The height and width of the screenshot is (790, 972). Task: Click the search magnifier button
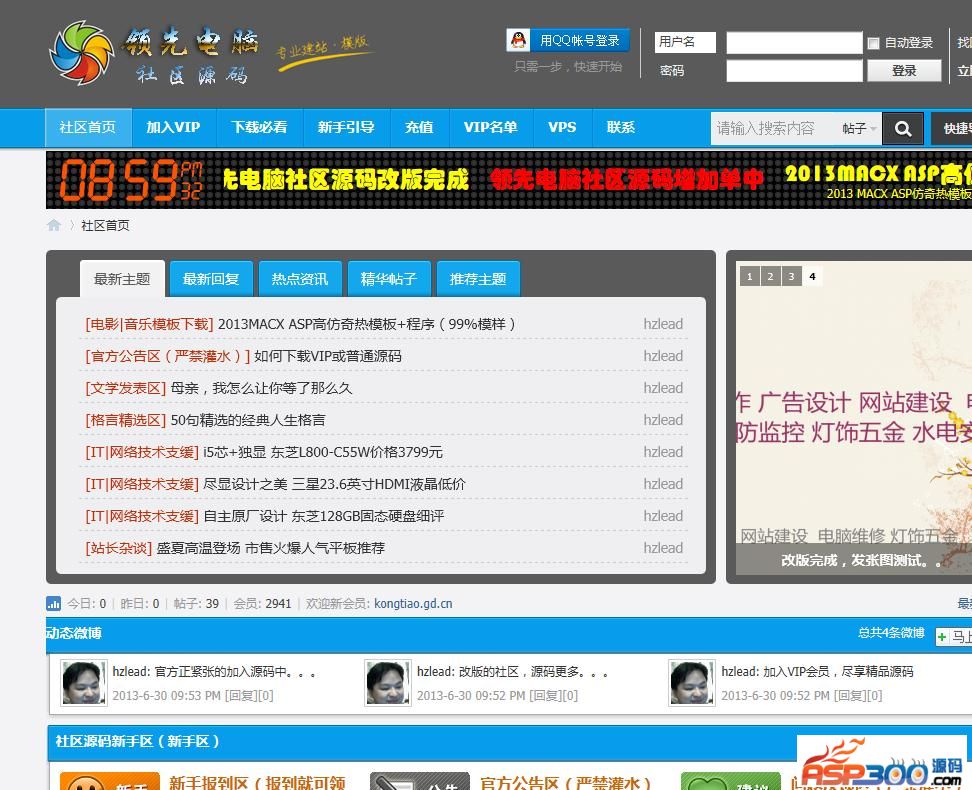[903, 128]
